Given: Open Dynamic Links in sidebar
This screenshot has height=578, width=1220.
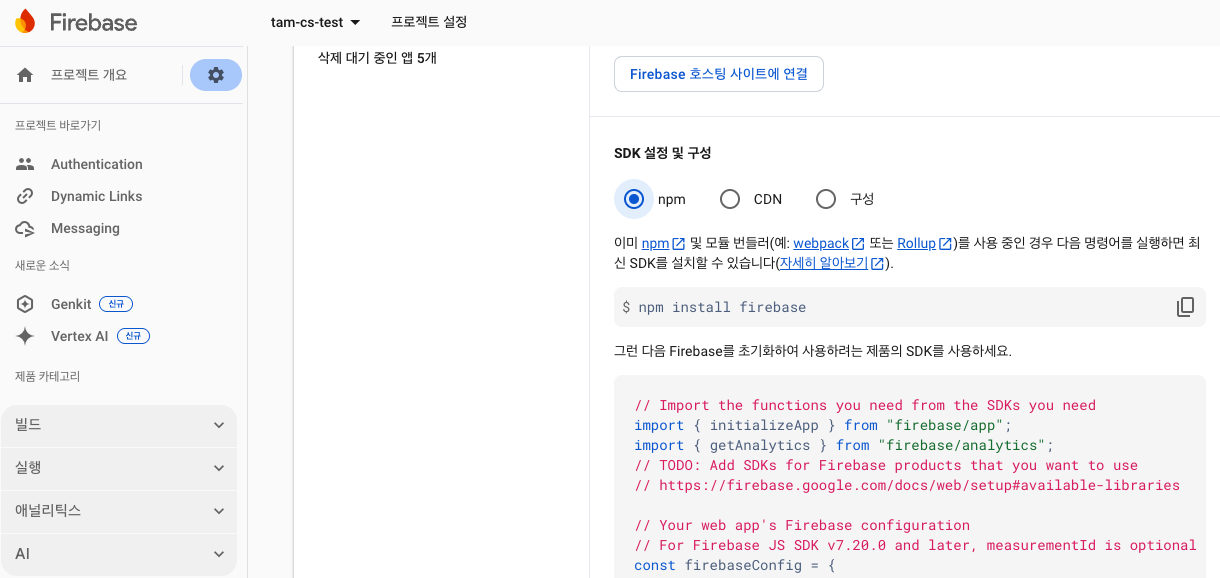Looking at the screenshot, I should [97, 196].
